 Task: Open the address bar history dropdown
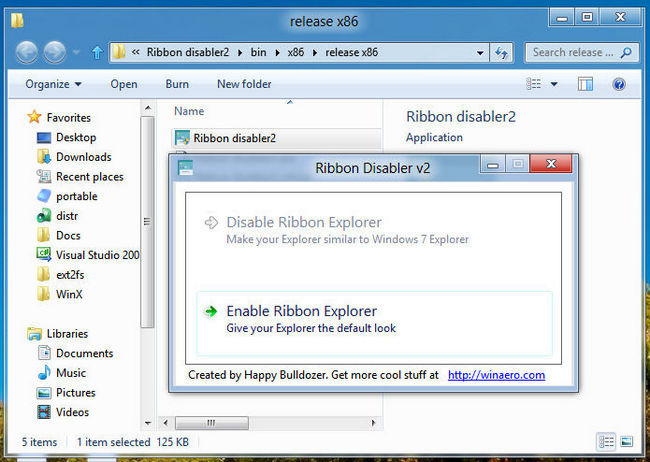pyautogui.click(x=480, y=53)
